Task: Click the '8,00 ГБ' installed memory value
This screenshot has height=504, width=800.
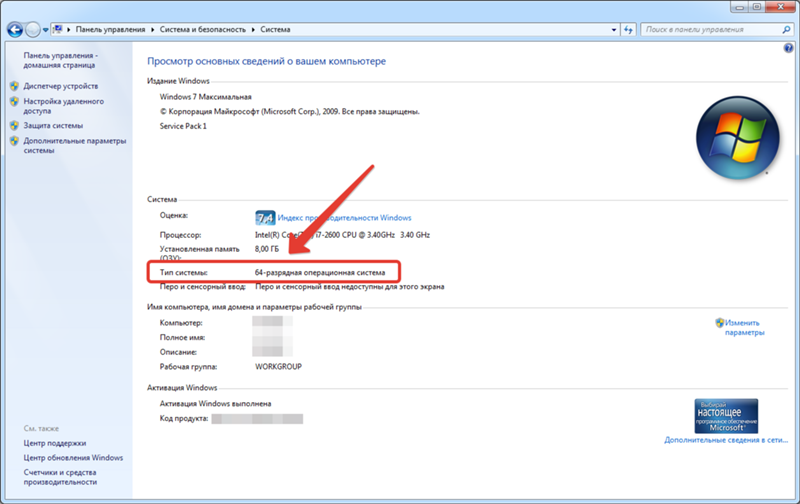Action: pos(267,249)
